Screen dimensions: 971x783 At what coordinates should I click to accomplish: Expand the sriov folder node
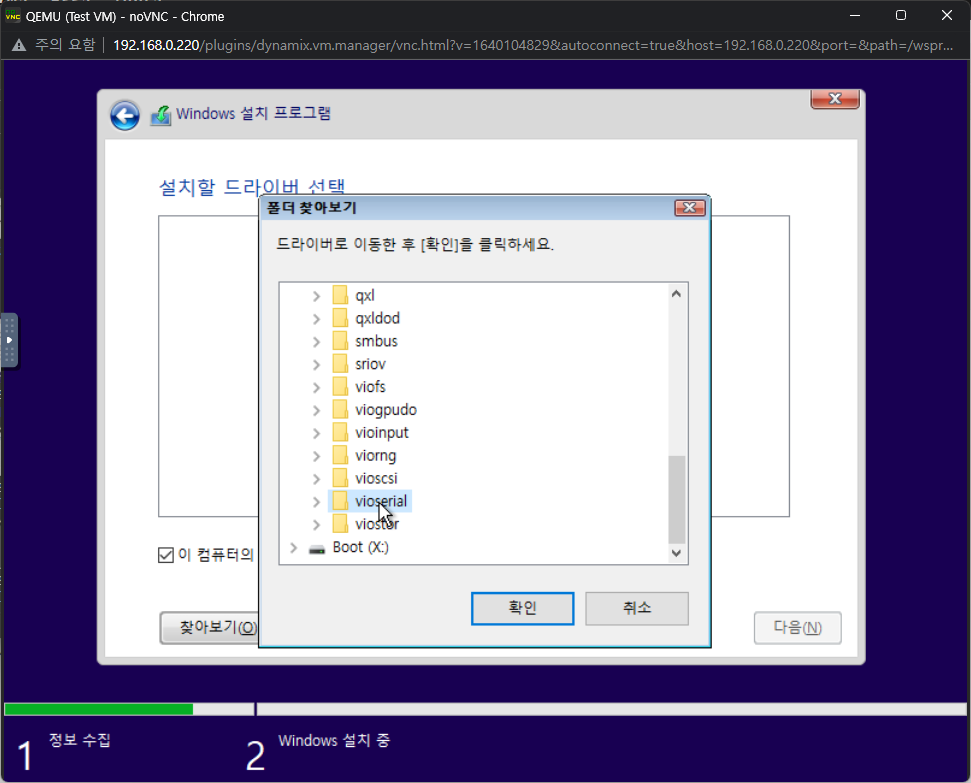(x=316, y=365)
